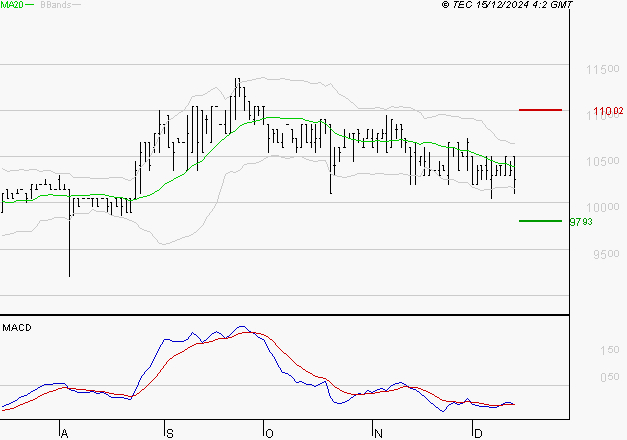The height and width of the screenshot is (440, 627).
Task: Click the 11500 price axis label
Action: (x=603, y=69)
